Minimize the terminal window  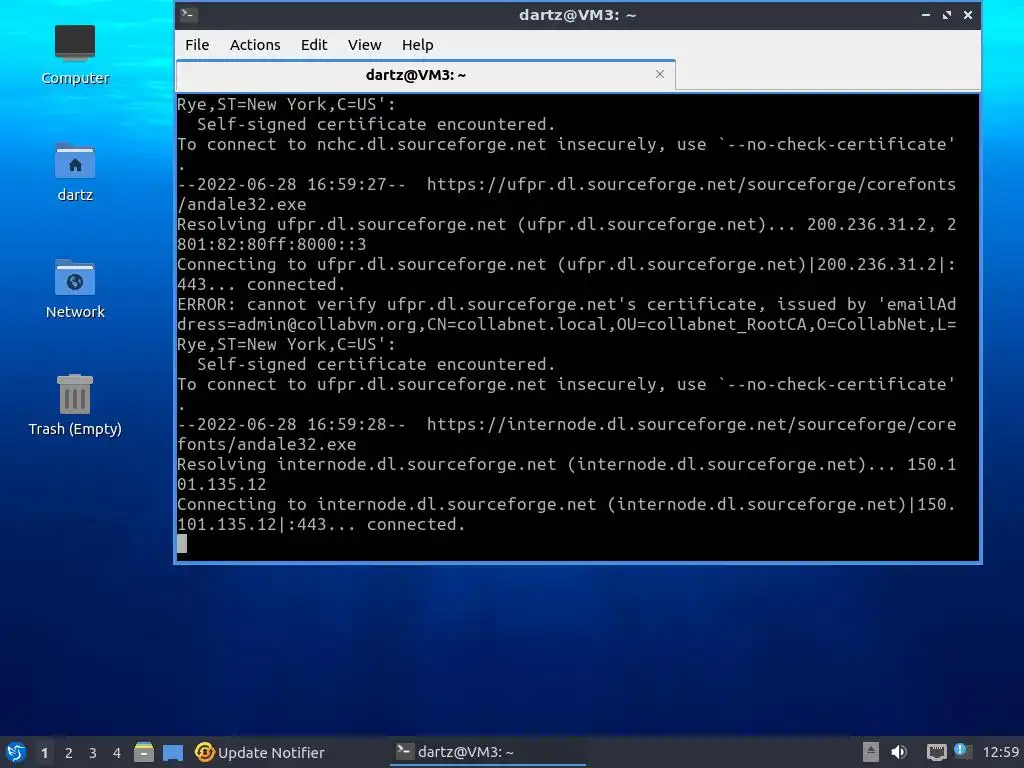[x=926, y=14]
